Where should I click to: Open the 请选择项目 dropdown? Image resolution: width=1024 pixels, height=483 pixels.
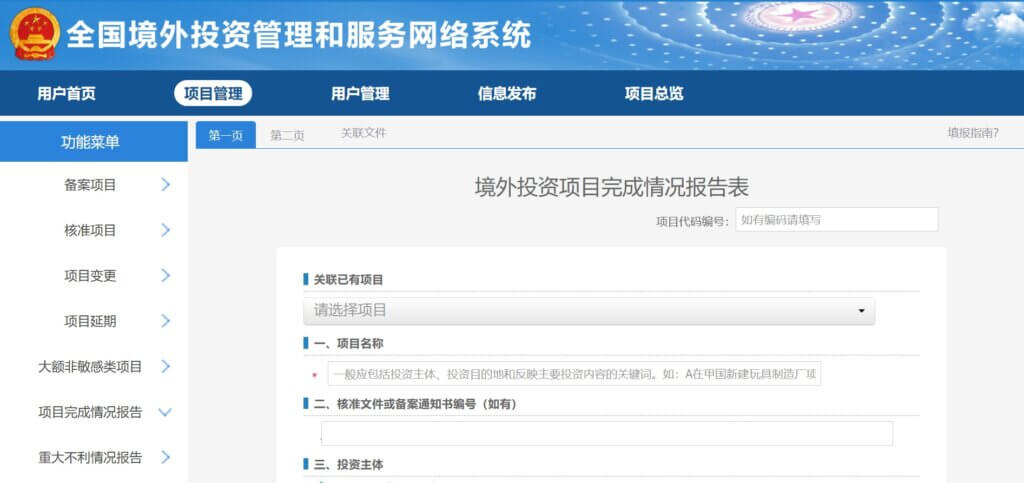pos(588,311)
